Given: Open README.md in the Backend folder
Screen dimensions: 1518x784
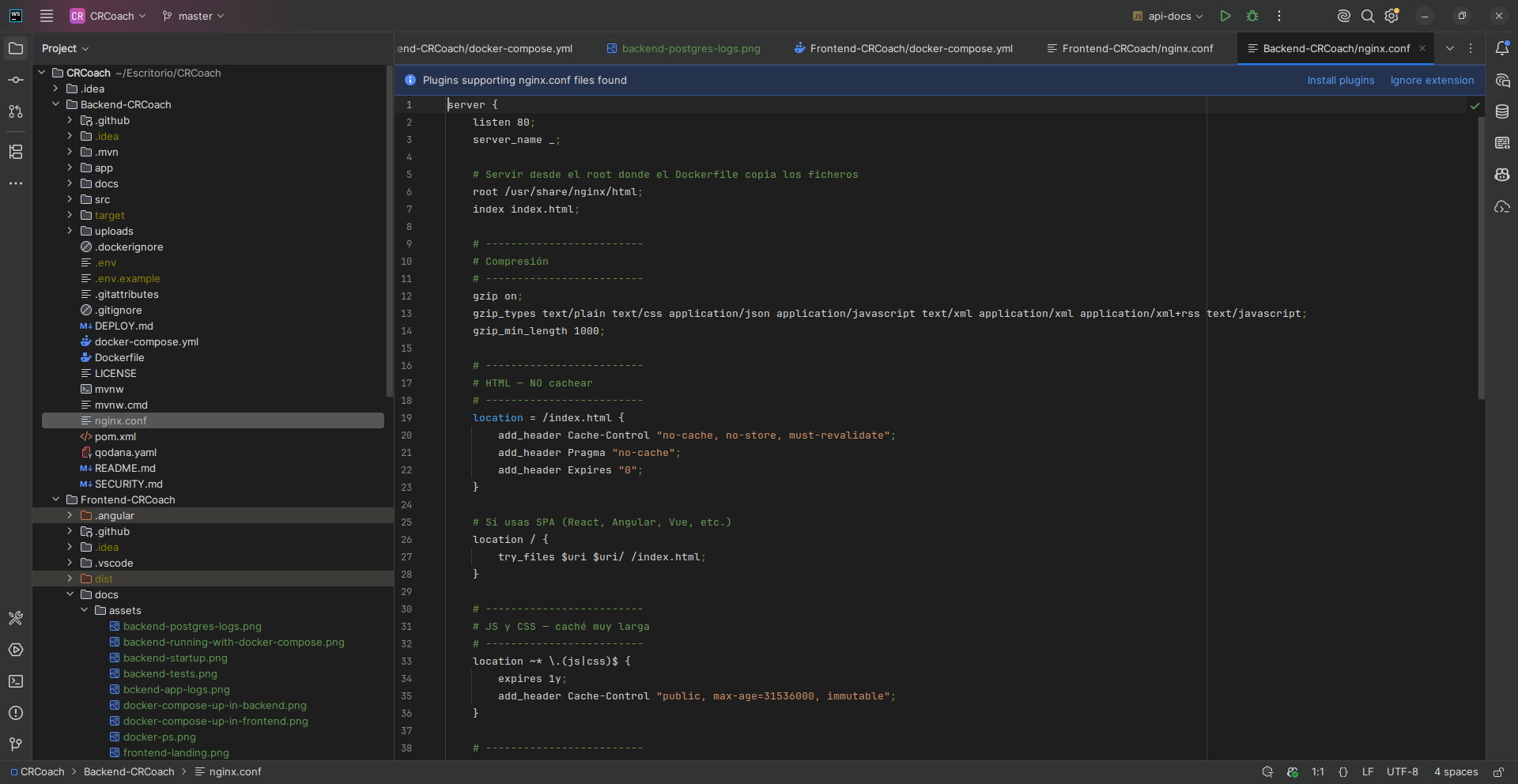Looking at the screenshot, I should [125, 468].
